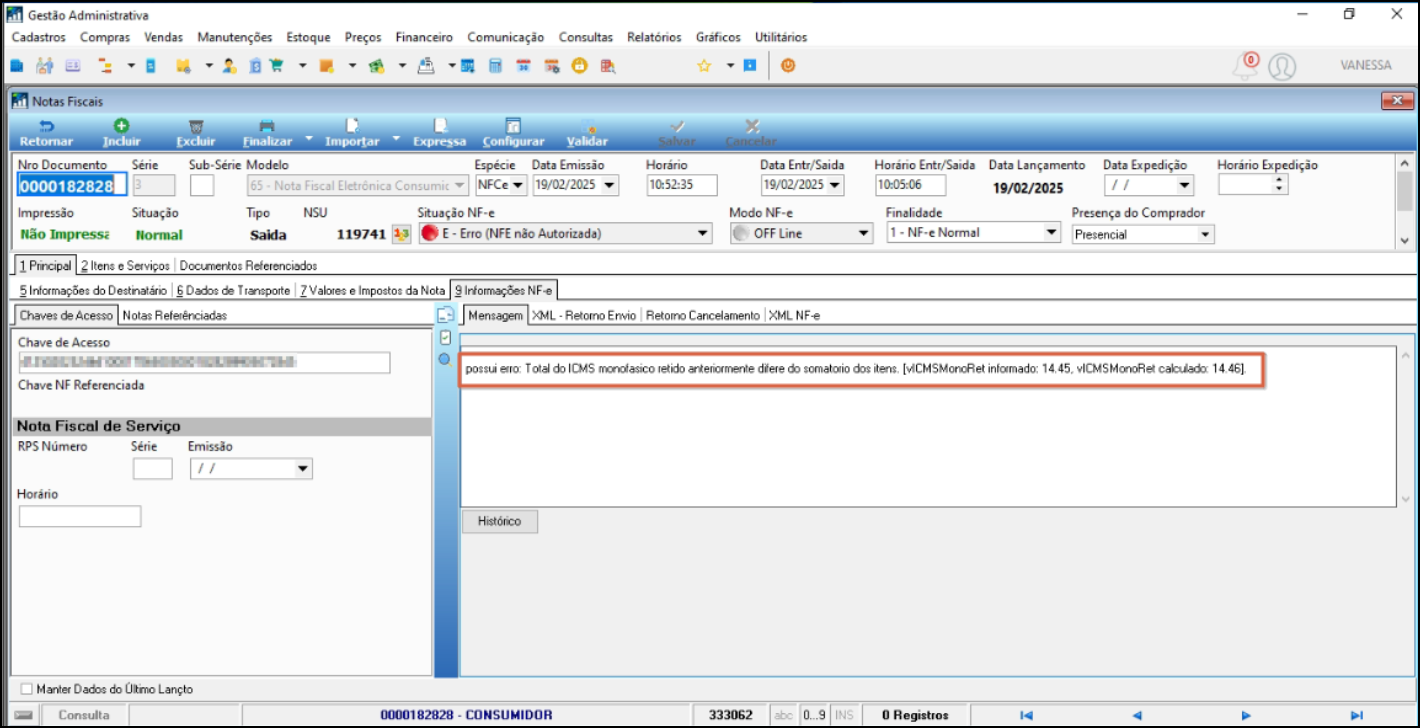Open the Espécie NFCe dropdown

tap(518, 185)
